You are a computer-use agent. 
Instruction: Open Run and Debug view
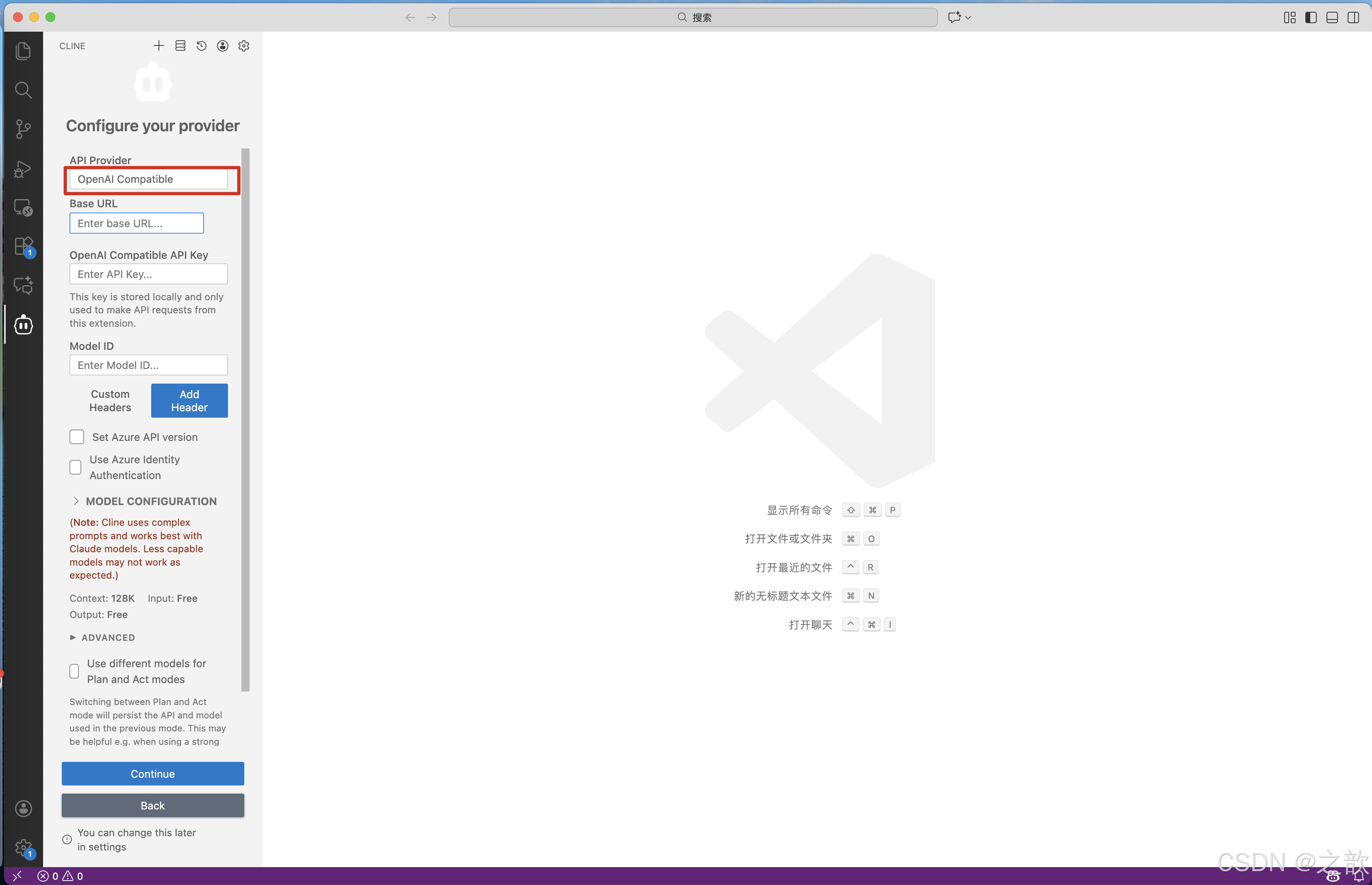click(x=23, y=169)
